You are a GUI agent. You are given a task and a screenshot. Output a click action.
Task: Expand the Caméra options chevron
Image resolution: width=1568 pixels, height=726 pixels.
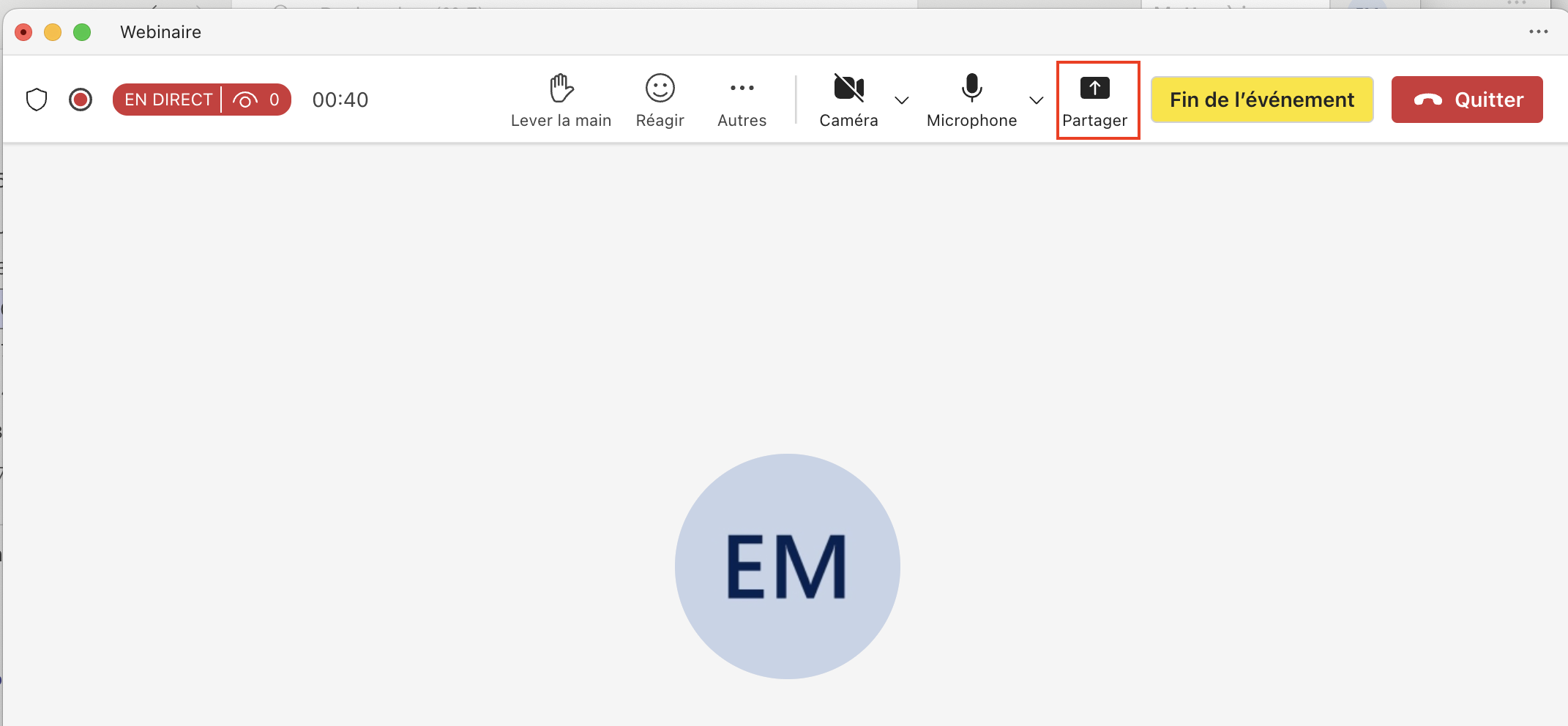coord(902,100)
